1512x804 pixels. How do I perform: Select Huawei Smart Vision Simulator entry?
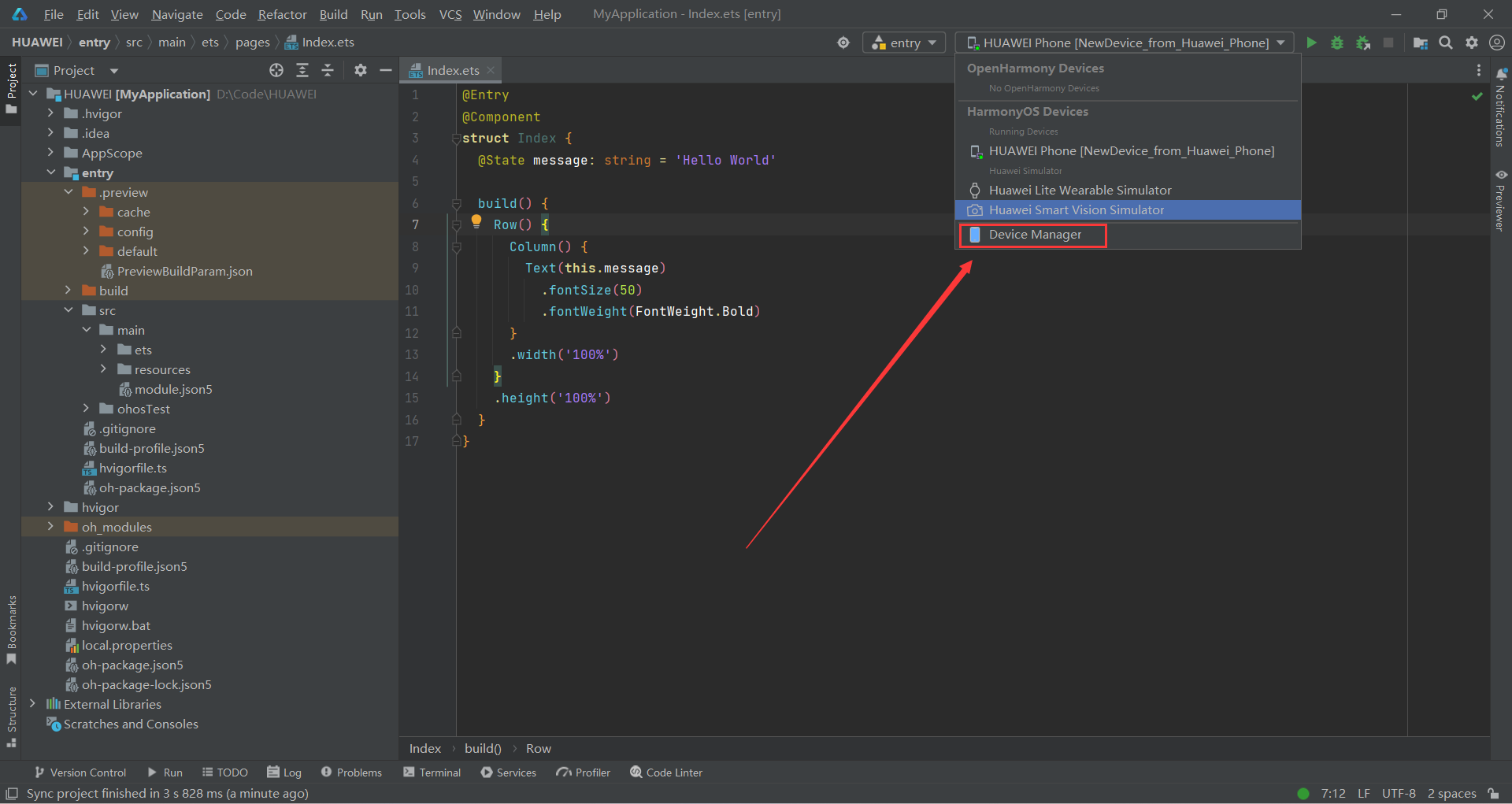(1128, 209)
